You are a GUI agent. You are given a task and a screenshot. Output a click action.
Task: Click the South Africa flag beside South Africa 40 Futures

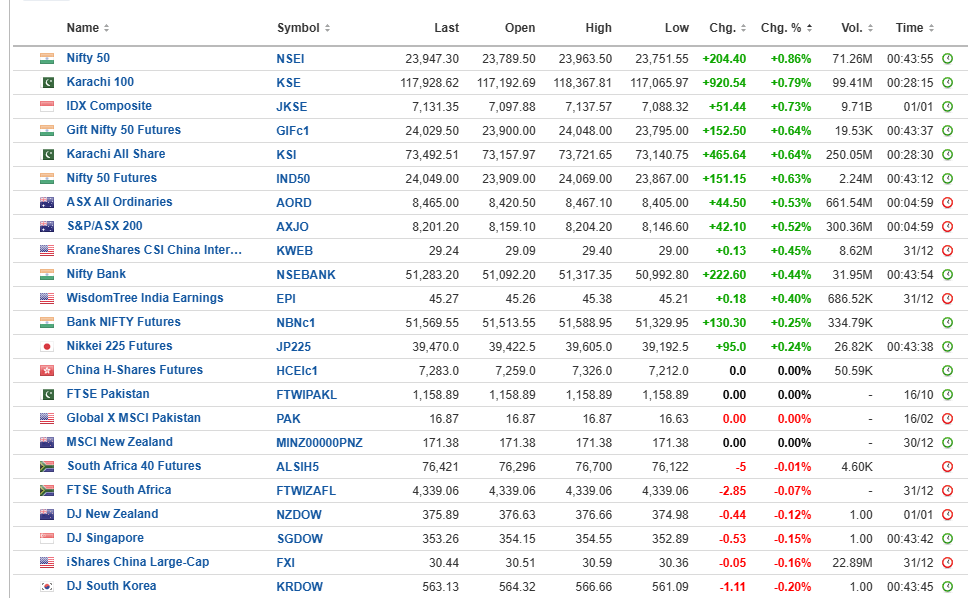pyautogui.click(x=47, y=467)
